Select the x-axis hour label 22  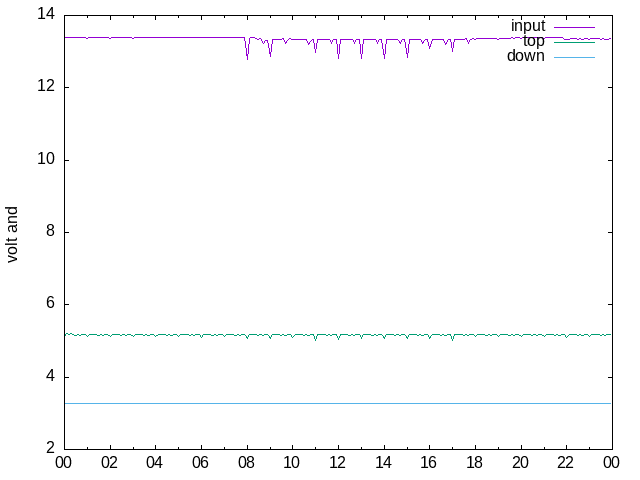(x=566, y=464)
